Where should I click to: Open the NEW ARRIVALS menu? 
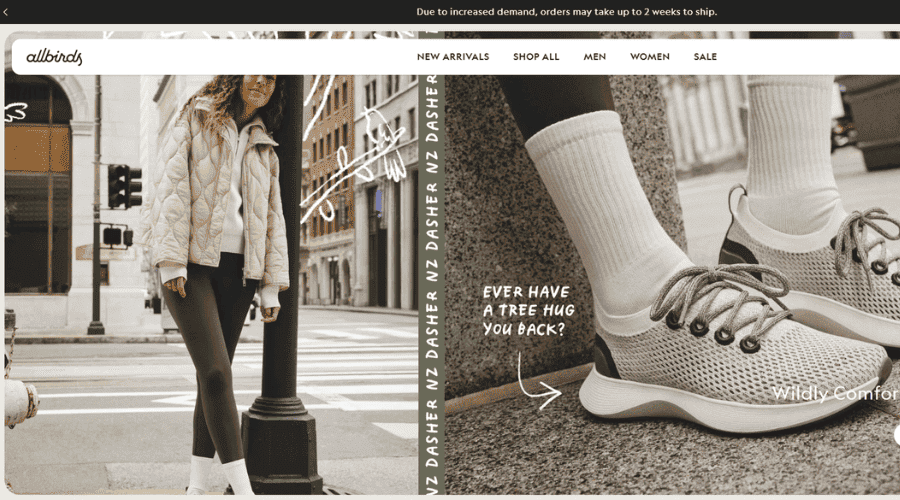(x=453, y=57)
